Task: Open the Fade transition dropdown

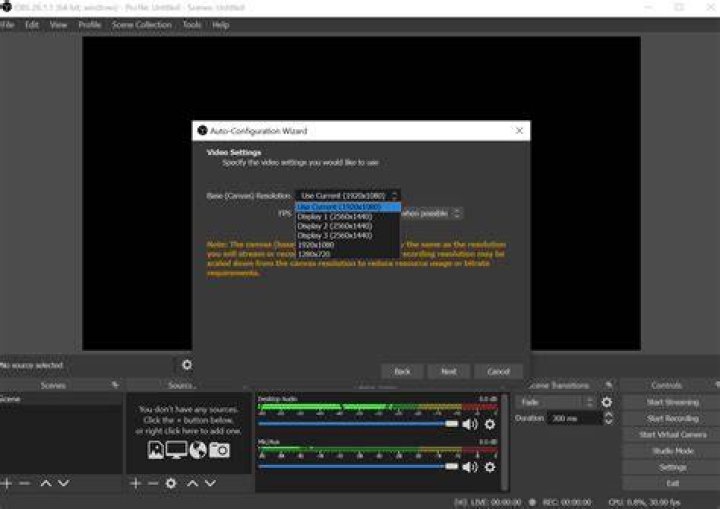Action: [555, 402]
